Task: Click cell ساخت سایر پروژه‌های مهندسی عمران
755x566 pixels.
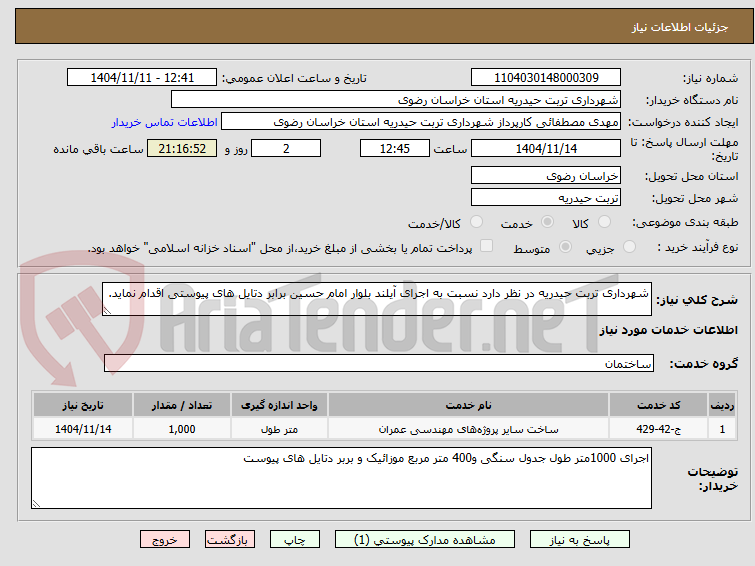Action: pyautogui.click(x=469, y=429)
